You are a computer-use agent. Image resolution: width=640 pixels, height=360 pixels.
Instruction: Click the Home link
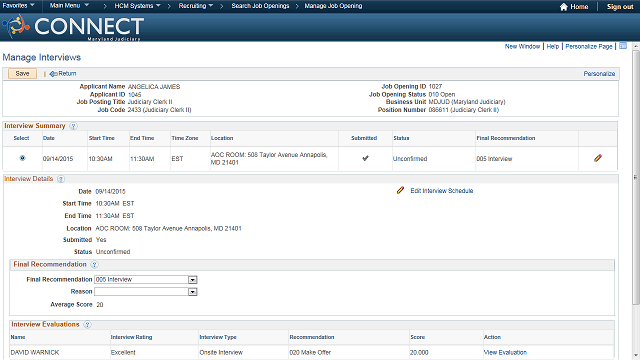(579, 7)
